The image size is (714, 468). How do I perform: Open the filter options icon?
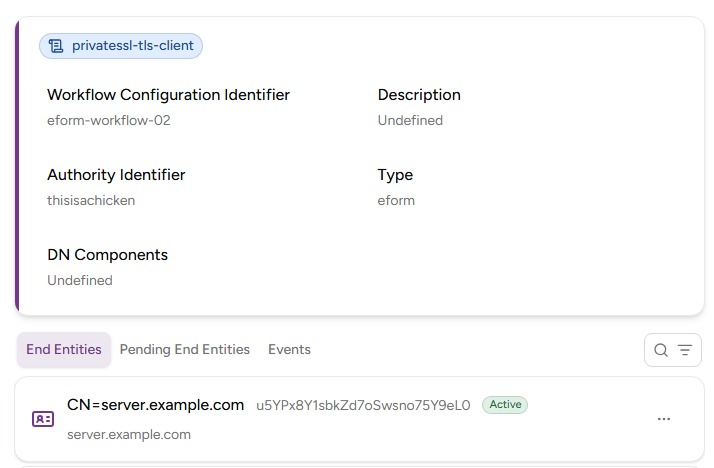tap(685, 350)
